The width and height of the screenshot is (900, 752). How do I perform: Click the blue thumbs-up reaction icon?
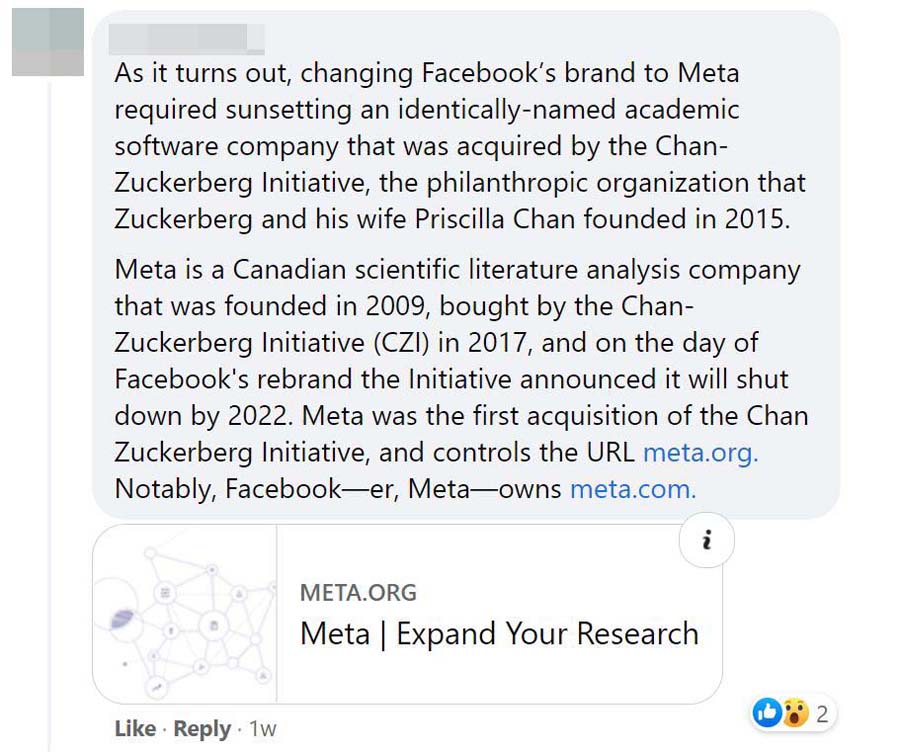pos(767,712)
